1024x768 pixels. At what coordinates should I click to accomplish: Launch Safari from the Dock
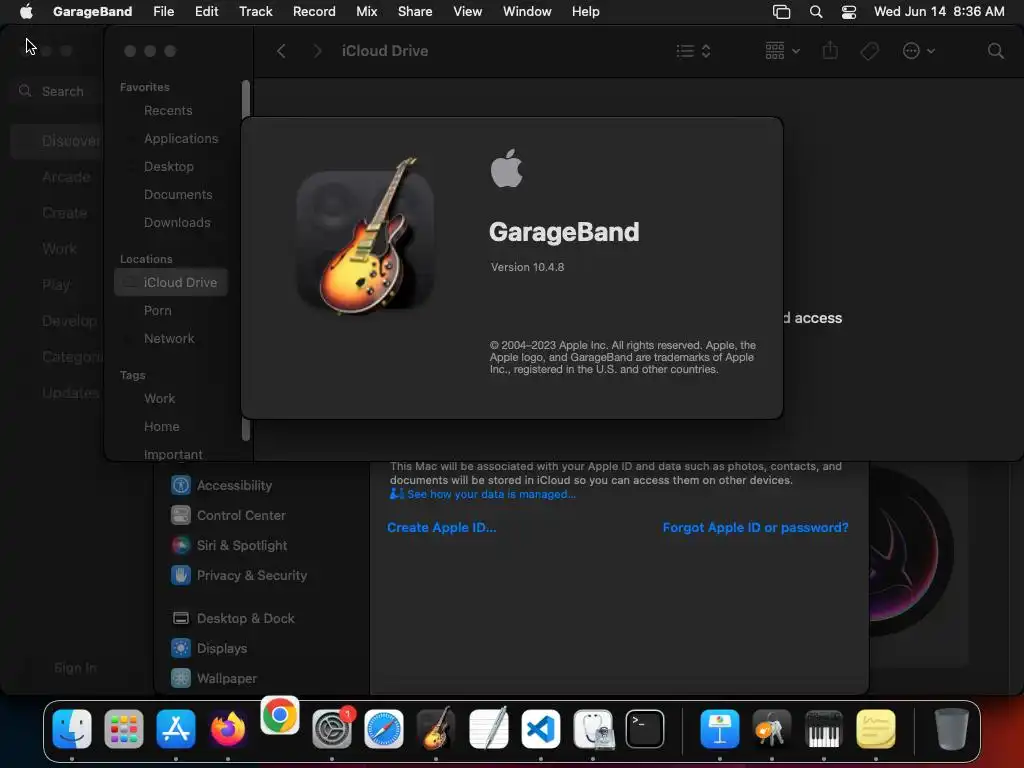[x=383, y=728]
